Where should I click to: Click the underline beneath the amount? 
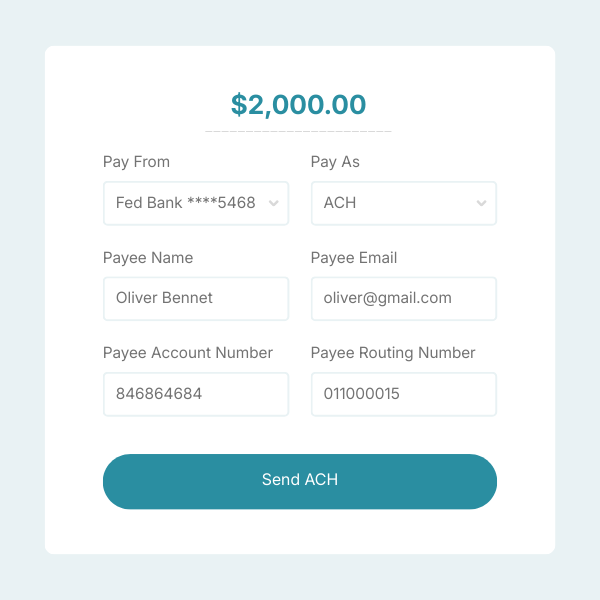coord(298,131)
